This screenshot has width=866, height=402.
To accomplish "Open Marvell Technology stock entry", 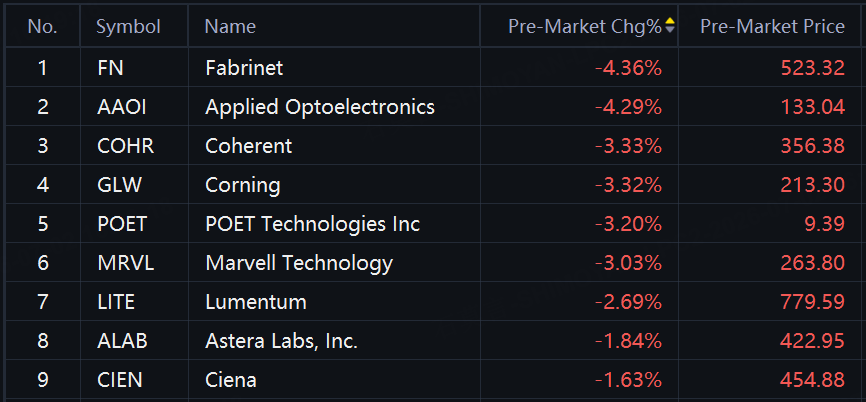I will coord(433,263).
